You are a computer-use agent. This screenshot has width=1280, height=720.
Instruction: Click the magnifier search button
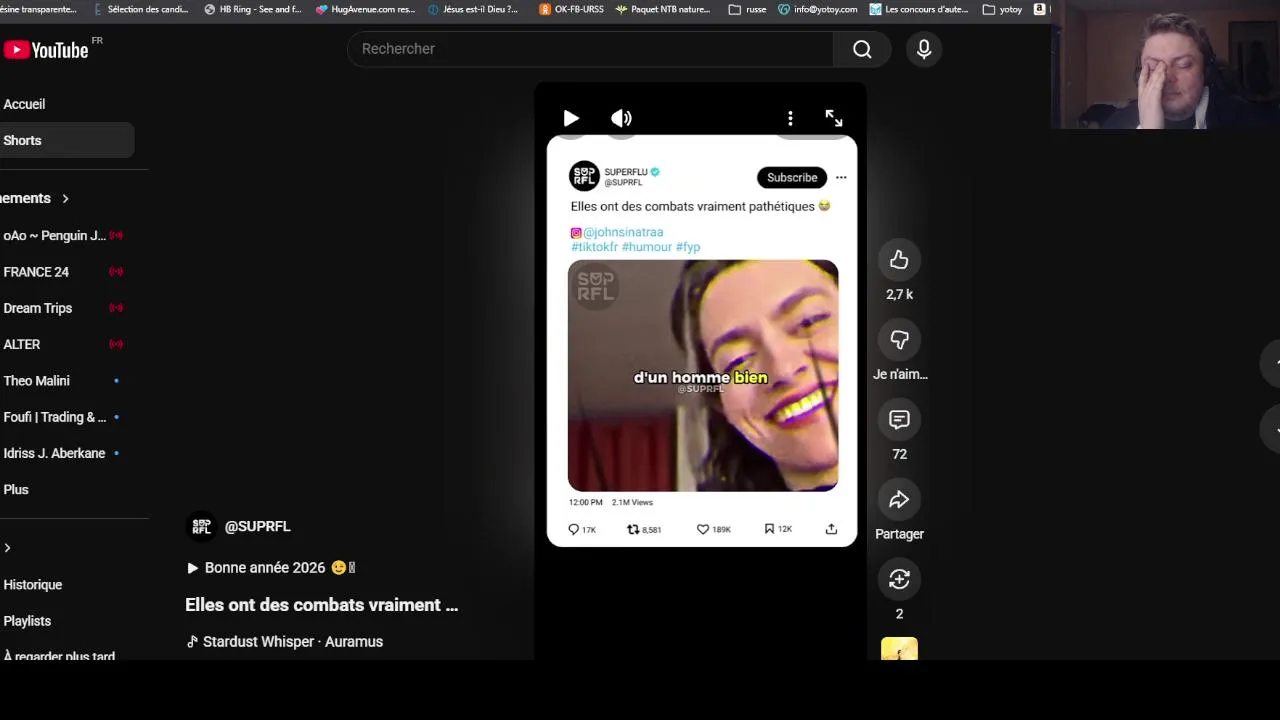(862, 49)
